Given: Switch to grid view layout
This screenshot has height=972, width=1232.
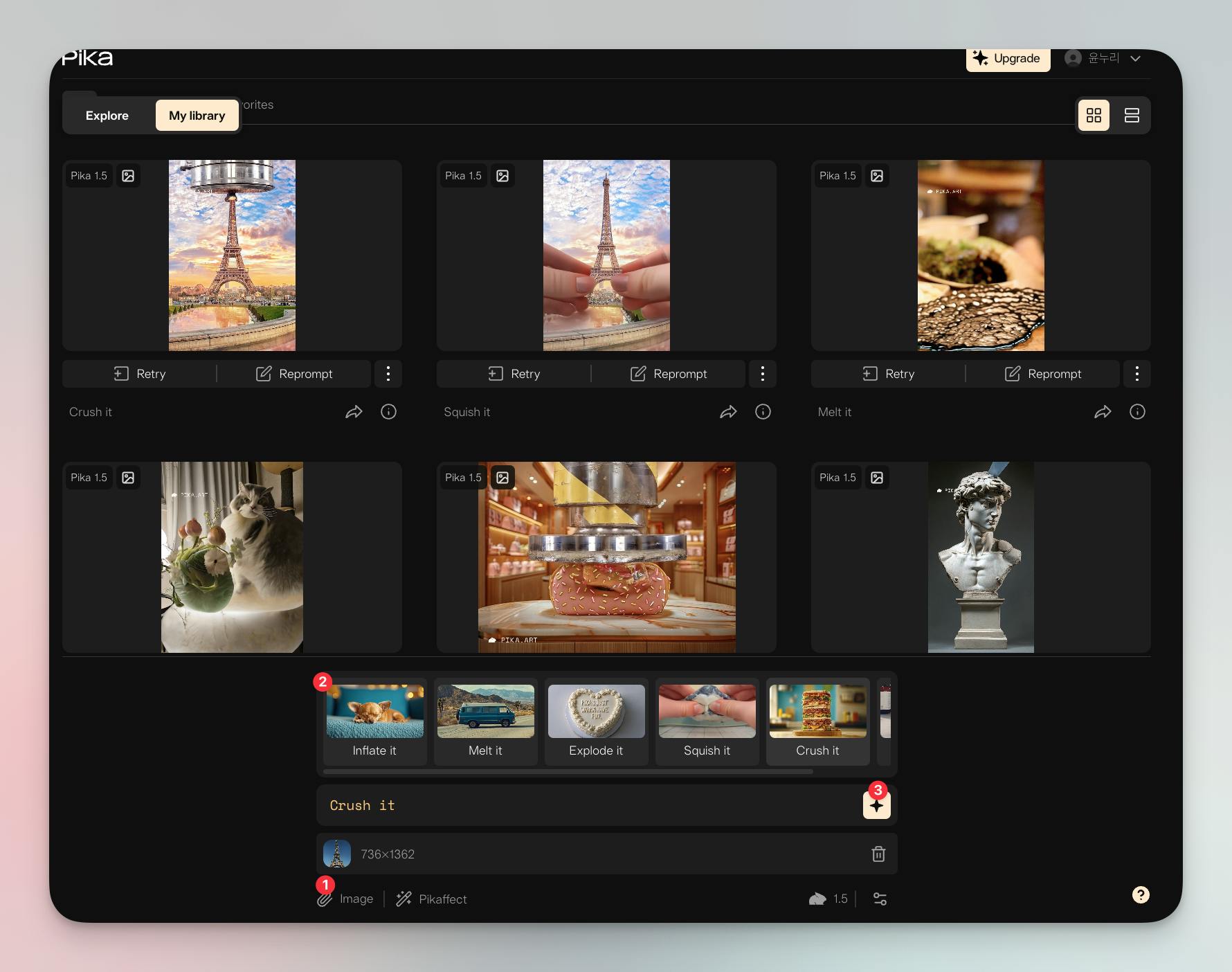Looking at the screenshot, I should click(x=1094, y=116).
